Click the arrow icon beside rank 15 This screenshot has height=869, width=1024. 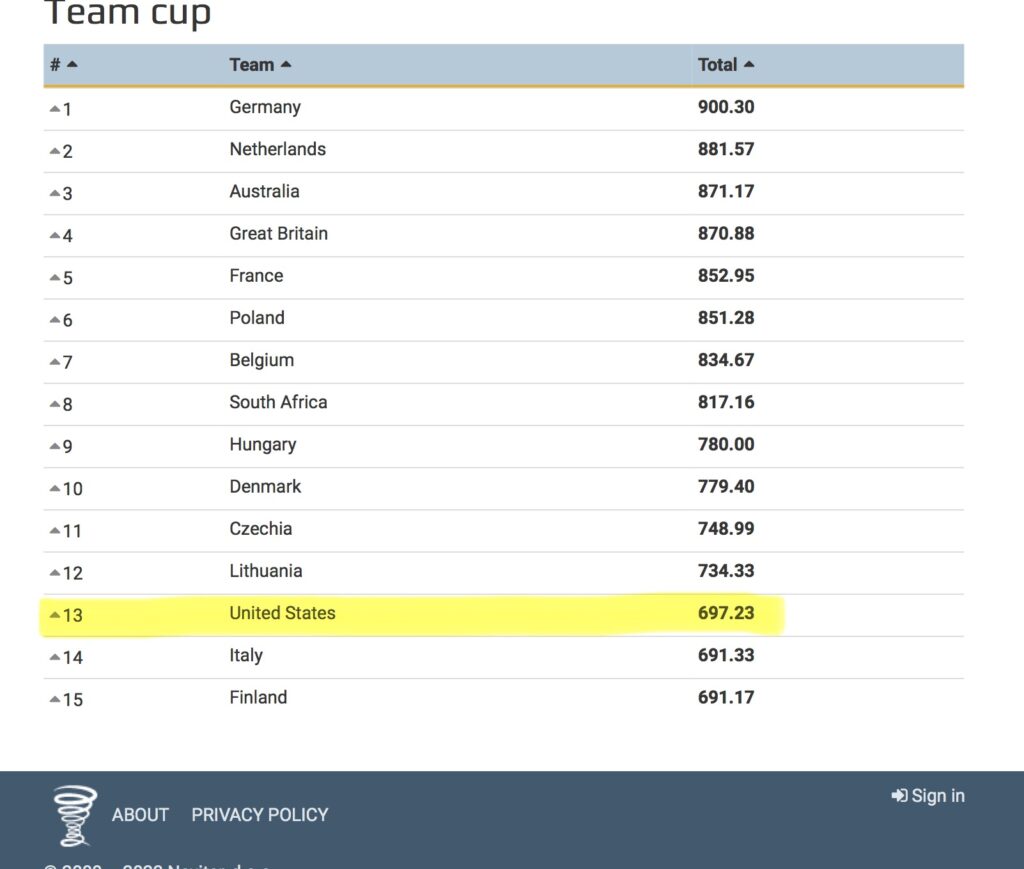click(55, 698)
